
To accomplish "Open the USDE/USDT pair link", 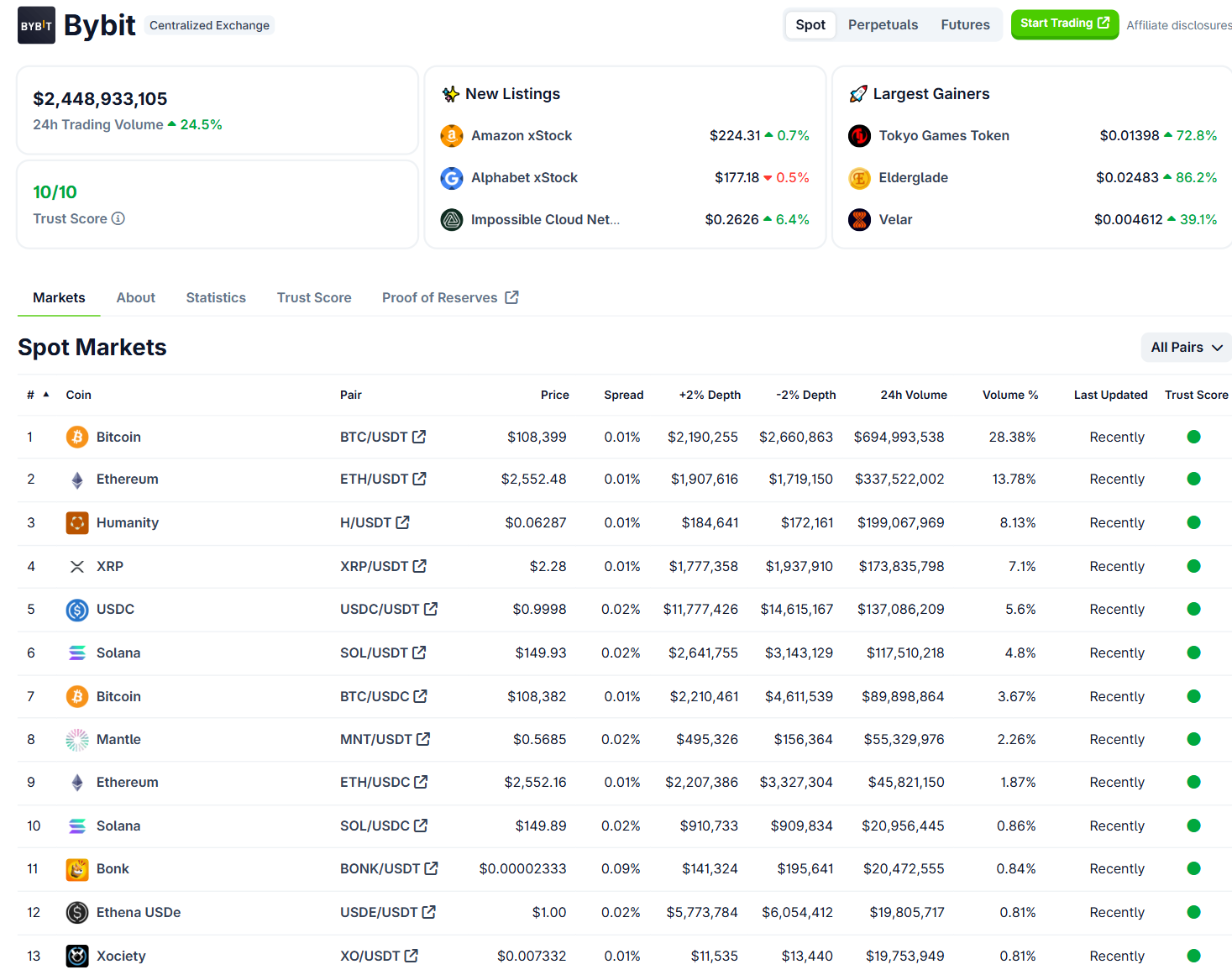I will pos(388,912).
